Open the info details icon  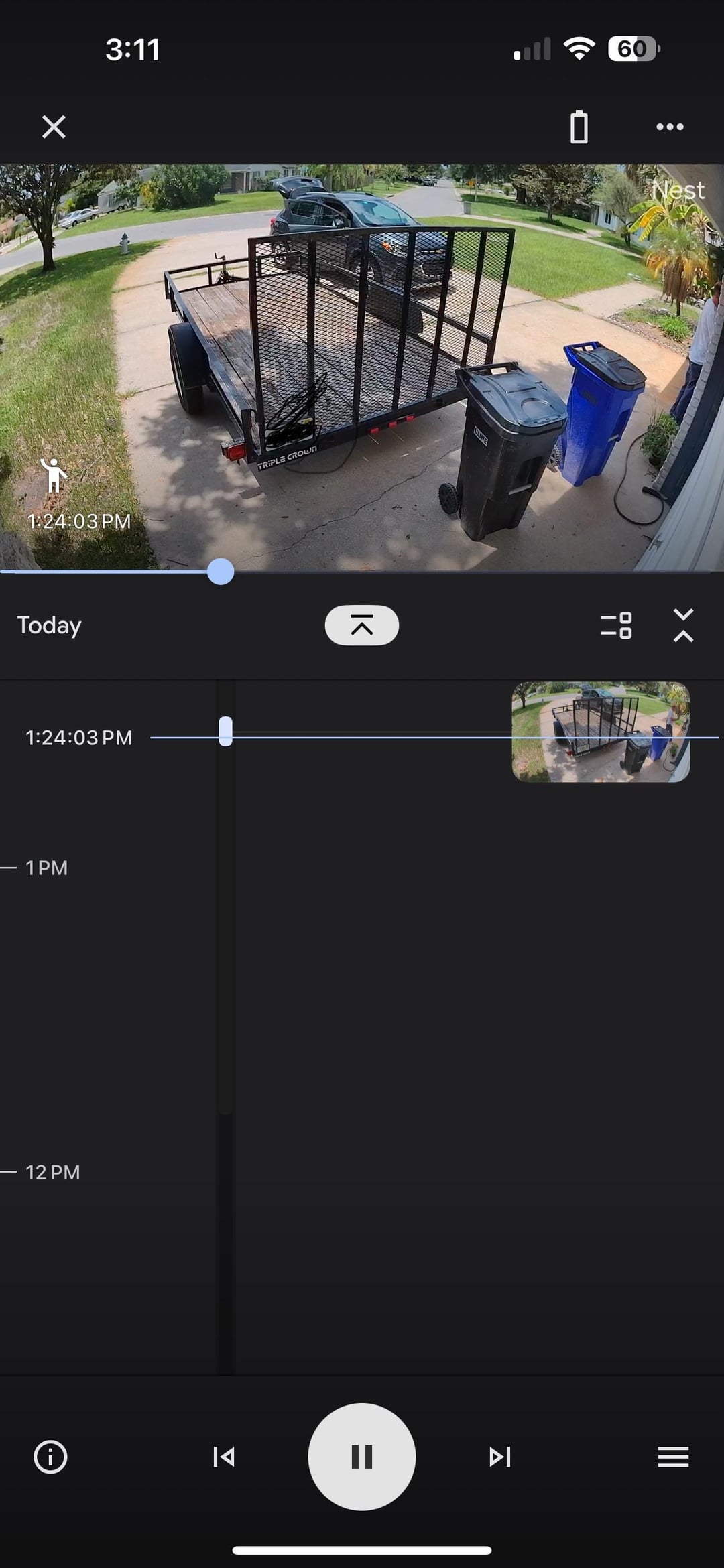point(50,1457)
